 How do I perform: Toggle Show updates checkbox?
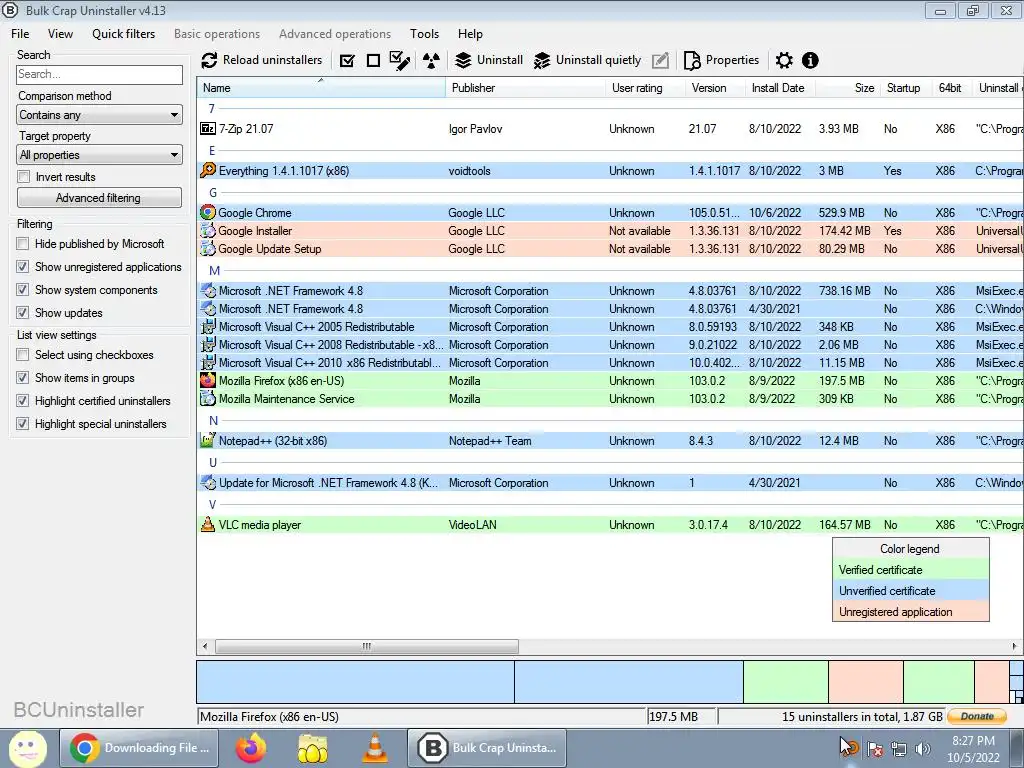coord(23,312)
